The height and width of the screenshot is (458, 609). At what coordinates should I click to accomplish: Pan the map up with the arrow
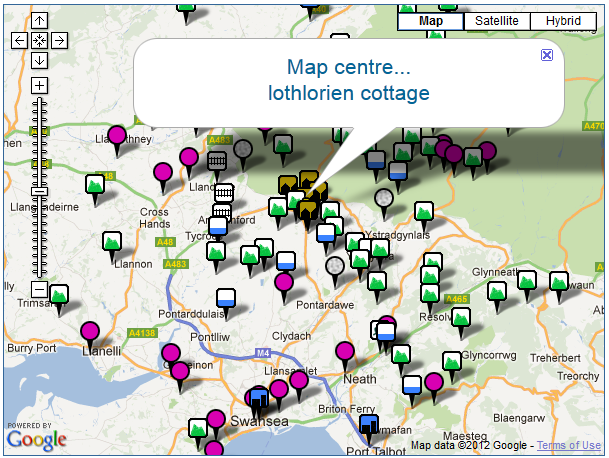(x=39, y=21)
